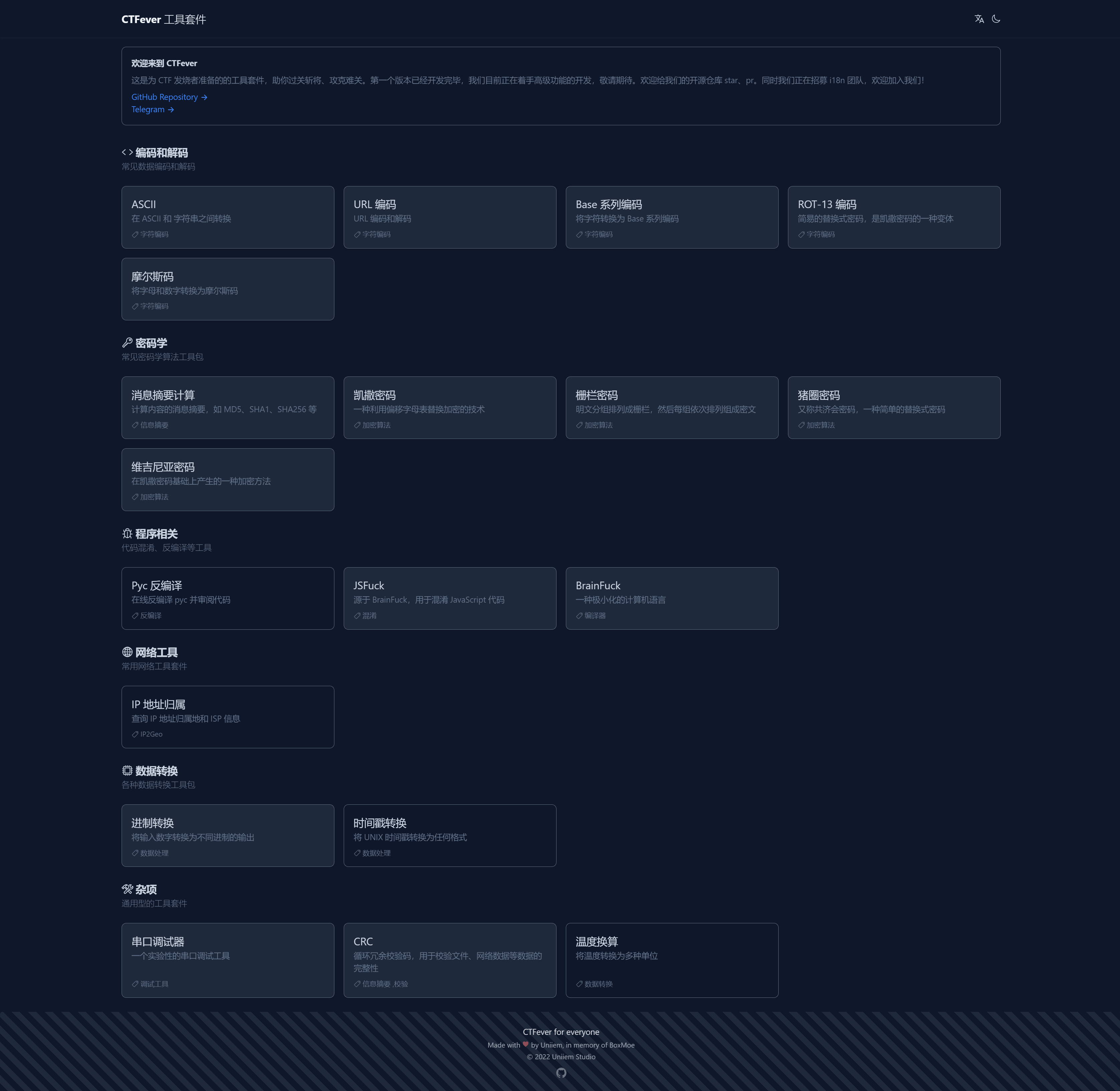The height and width of the screenshot is (1091, 1120).
Task: Toggle dark mode with moon icon
Action: pyautogui.click(x=996, y=19)
